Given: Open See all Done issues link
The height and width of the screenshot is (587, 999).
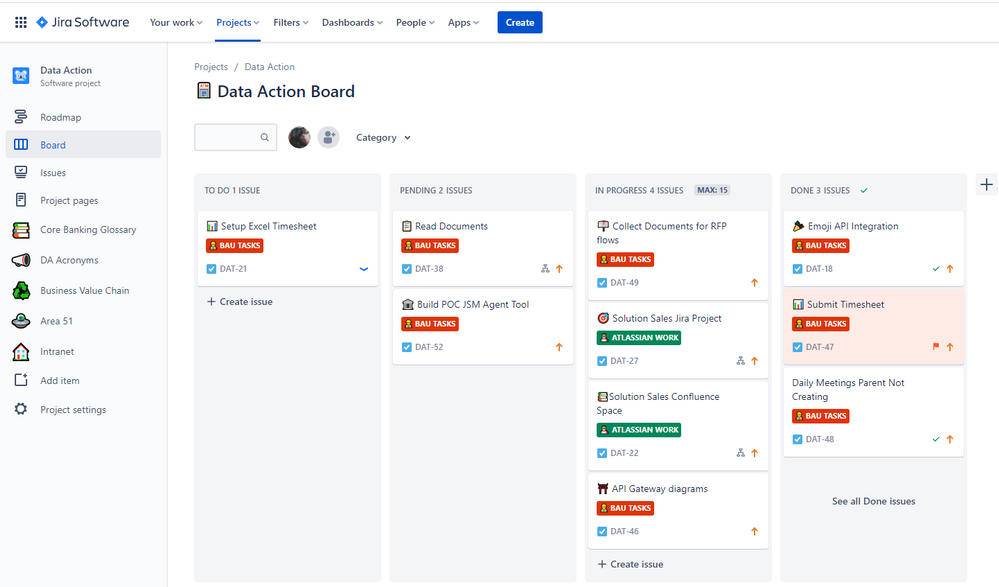Looking at the screenshot, I should [x=872, y=501].
